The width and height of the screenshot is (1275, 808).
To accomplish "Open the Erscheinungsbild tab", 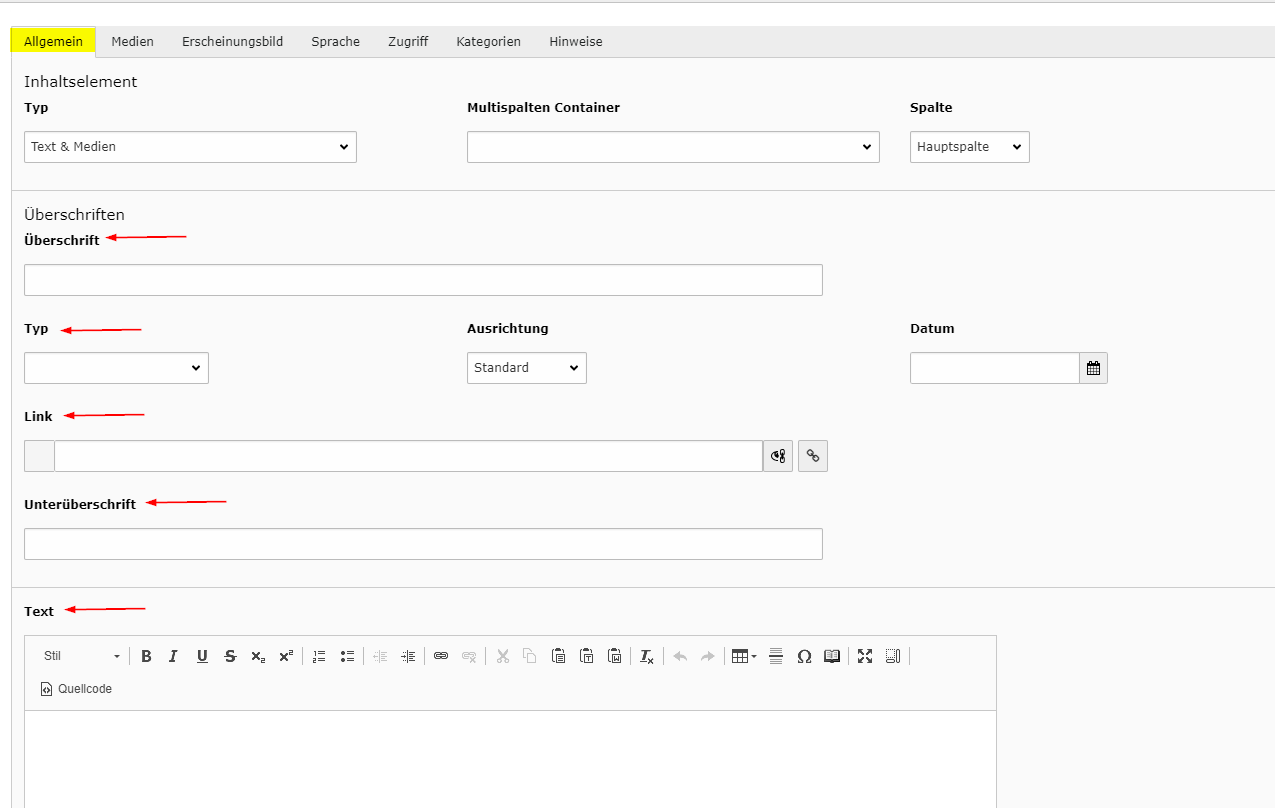I will 232,42.
